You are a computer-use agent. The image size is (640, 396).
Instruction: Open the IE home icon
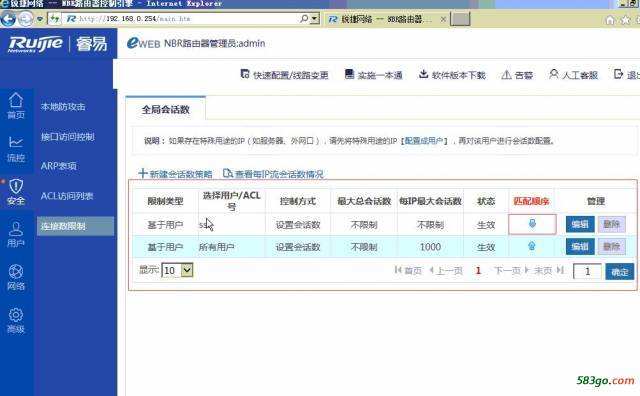pos(610,20)
